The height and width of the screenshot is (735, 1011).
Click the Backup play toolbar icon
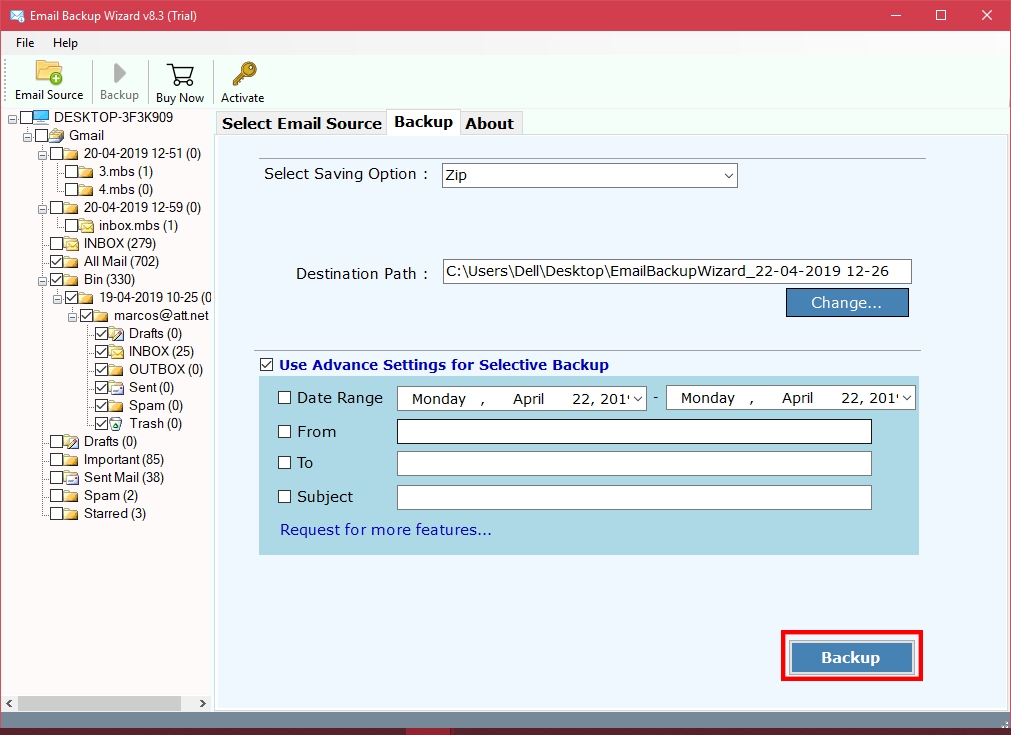click(119, 73)
